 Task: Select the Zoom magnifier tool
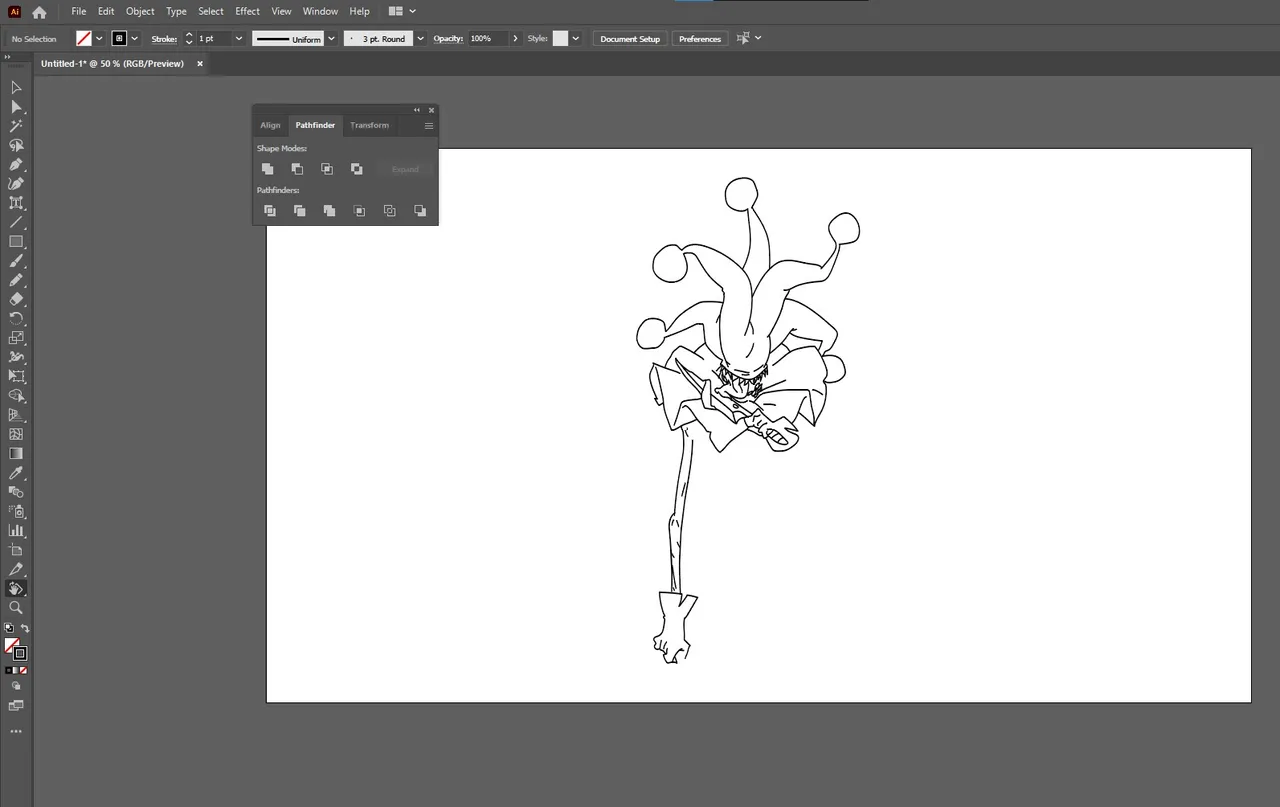[x=16, y=607]
